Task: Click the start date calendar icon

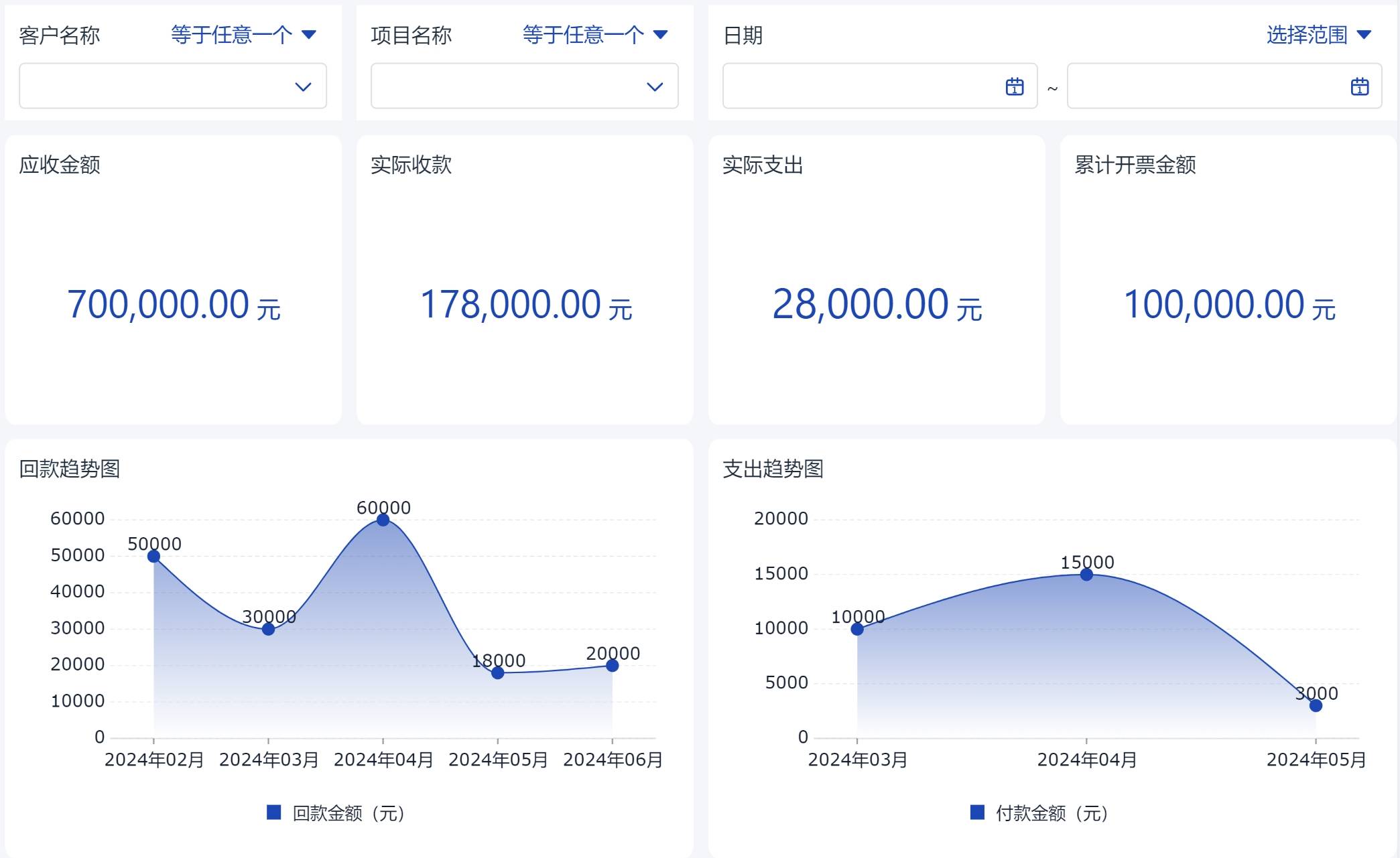Action: pyautogui.click(x=1014, y=86)
